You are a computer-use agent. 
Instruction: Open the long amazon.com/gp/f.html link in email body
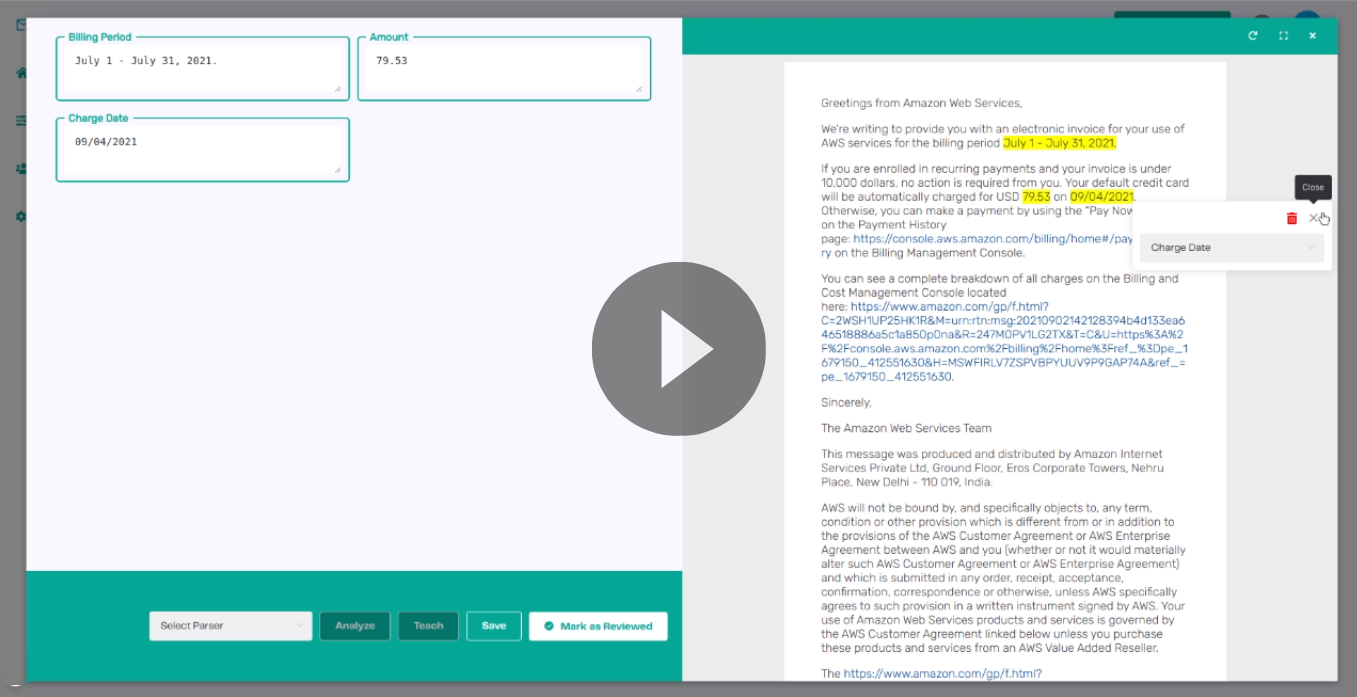(1004, 341)
